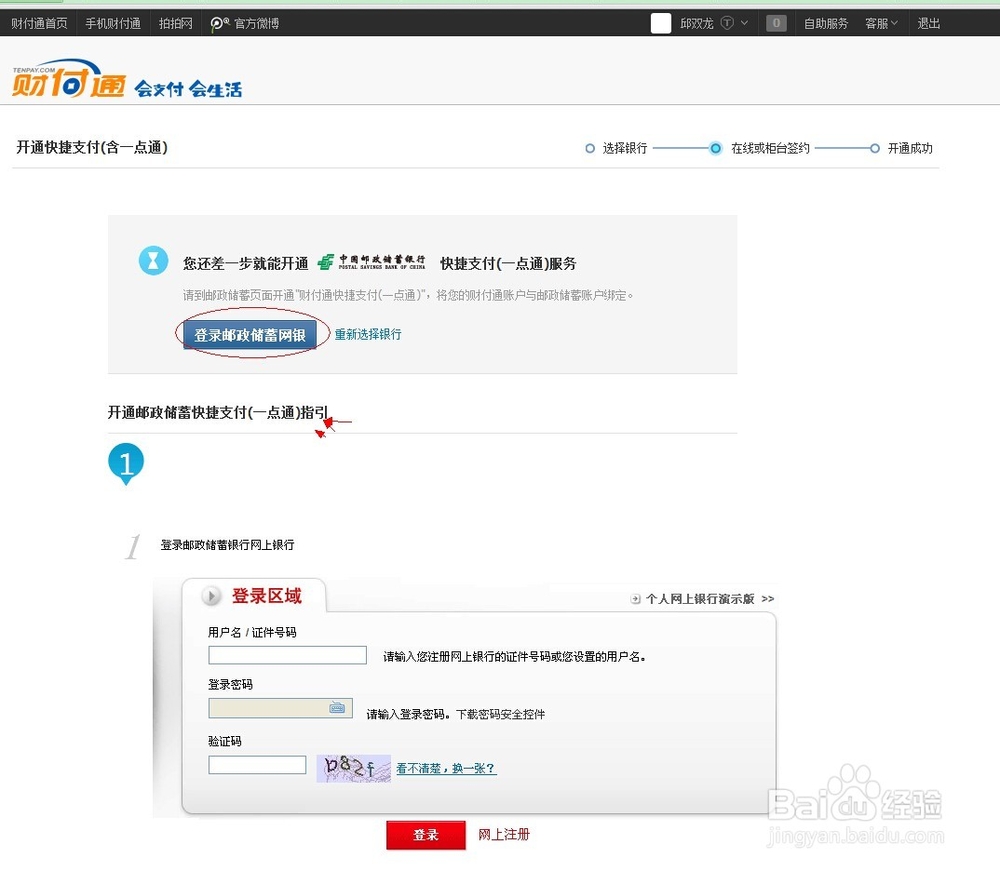Focus the 验证码 input field

pos(257,765)
